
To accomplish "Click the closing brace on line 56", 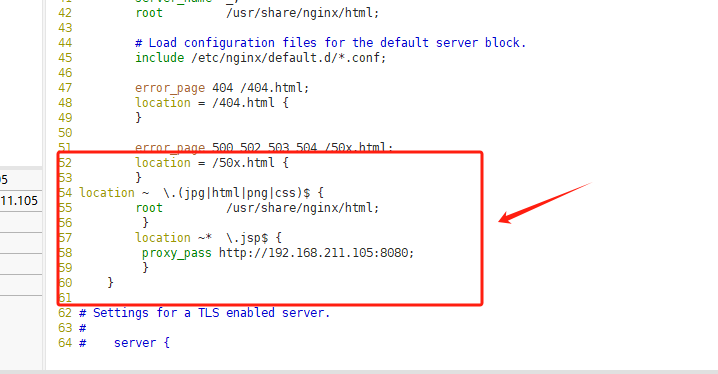I will 146,223.
